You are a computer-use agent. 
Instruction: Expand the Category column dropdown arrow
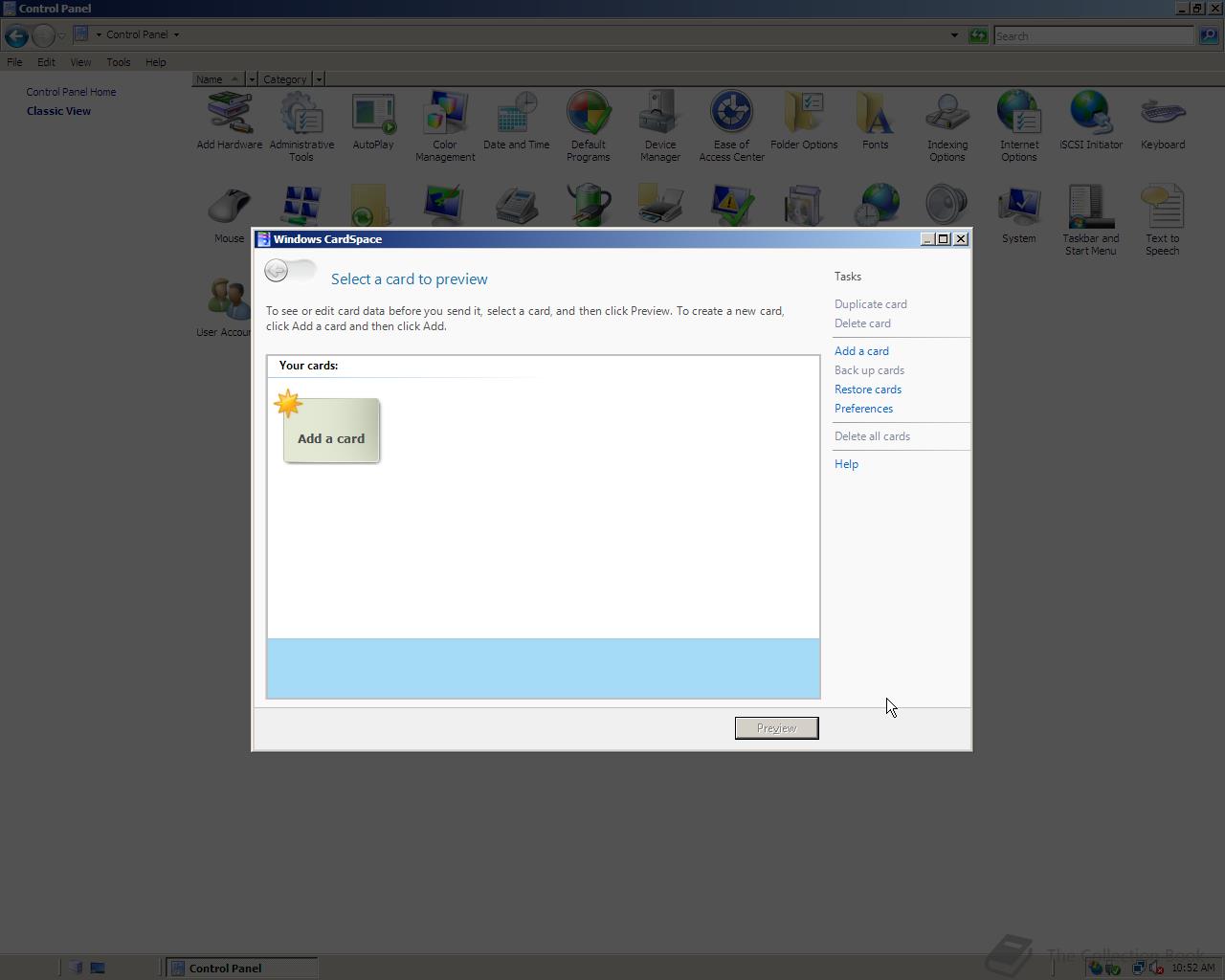click(319, 79)
